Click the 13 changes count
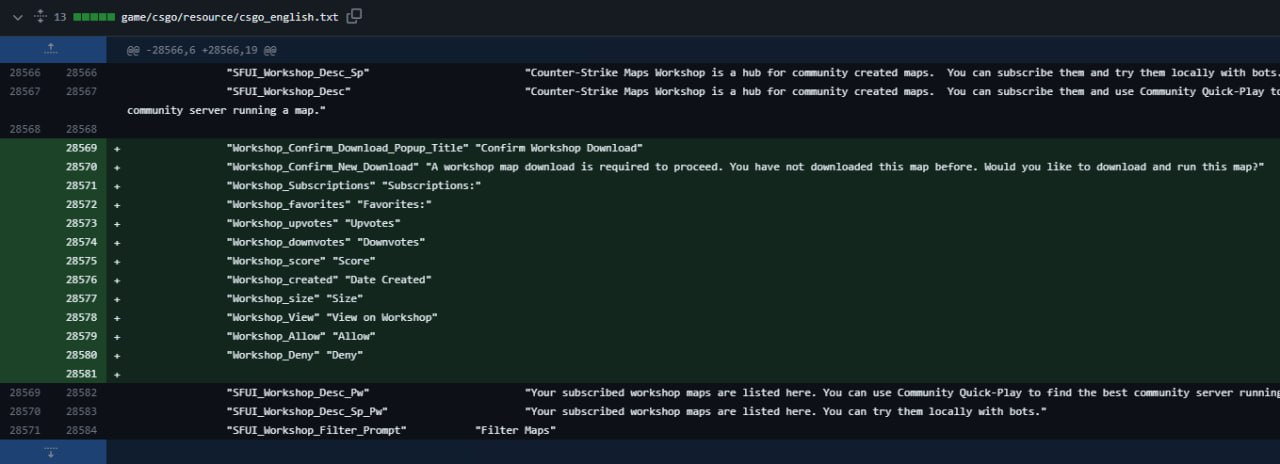The height and width of the screenshot is (464, 1280). tap(60, 17)
